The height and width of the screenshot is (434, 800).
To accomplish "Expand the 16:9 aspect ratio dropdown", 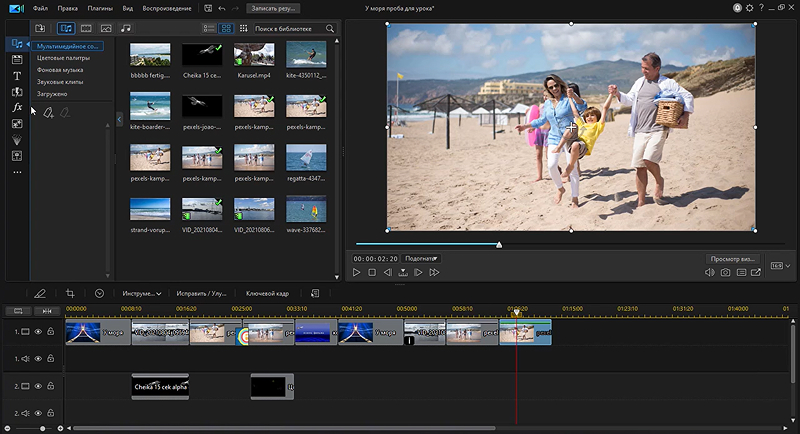I will click(781, 266).
